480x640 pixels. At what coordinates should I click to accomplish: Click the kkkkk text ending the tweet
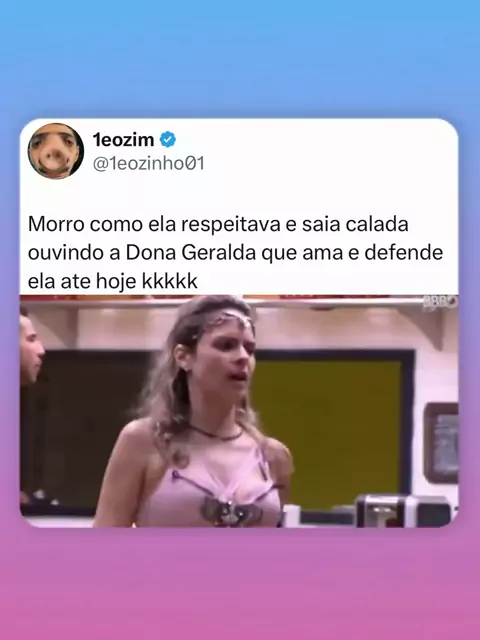click(x=170, y=281)
